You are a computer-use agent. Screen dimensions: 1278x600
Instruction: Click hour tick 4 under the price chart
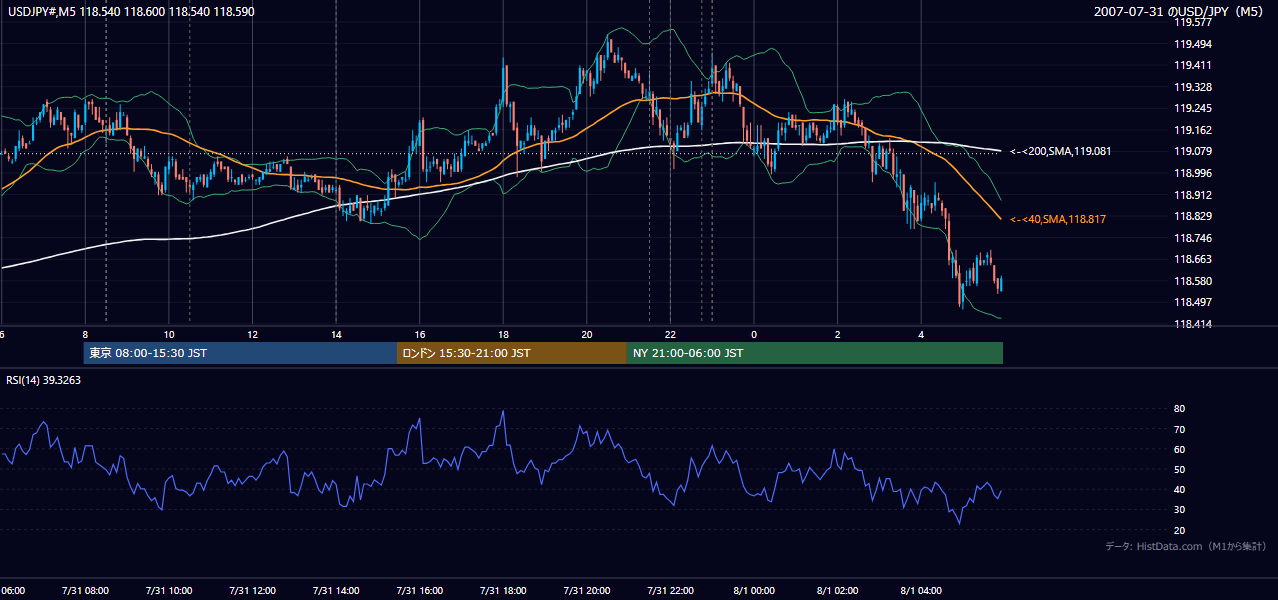[921, 334]
